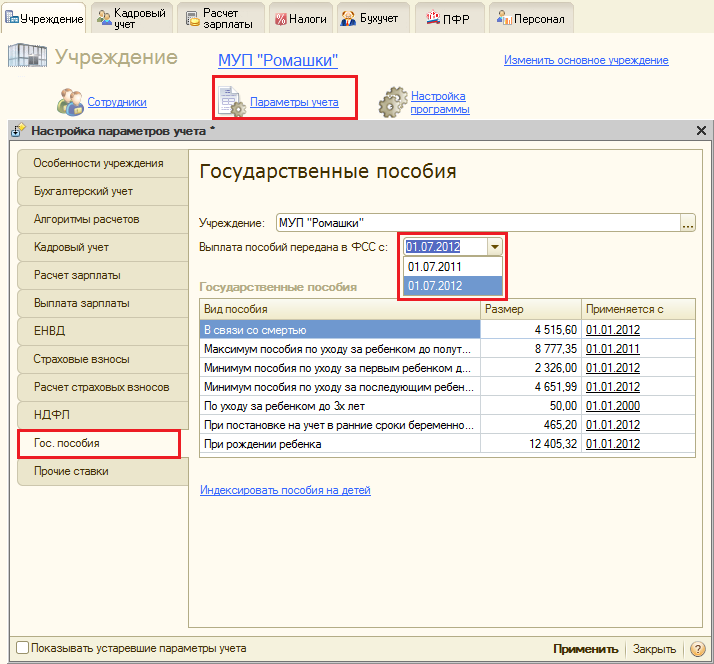
Task: Open Прочие ставки section
Action: 103,471
